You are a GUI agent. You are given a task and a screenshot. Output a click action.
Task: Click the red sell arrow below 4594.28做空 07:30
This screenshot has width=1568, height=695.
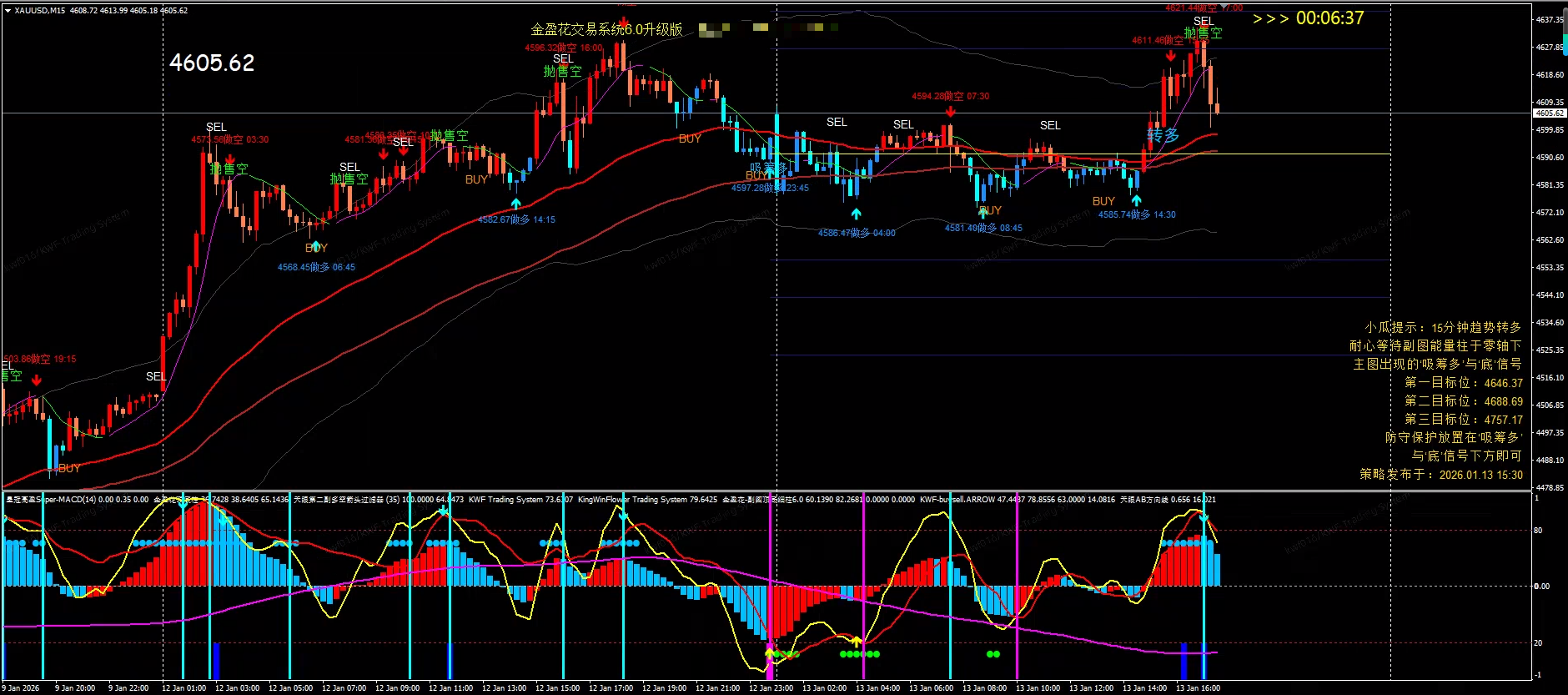pos(951,110)
